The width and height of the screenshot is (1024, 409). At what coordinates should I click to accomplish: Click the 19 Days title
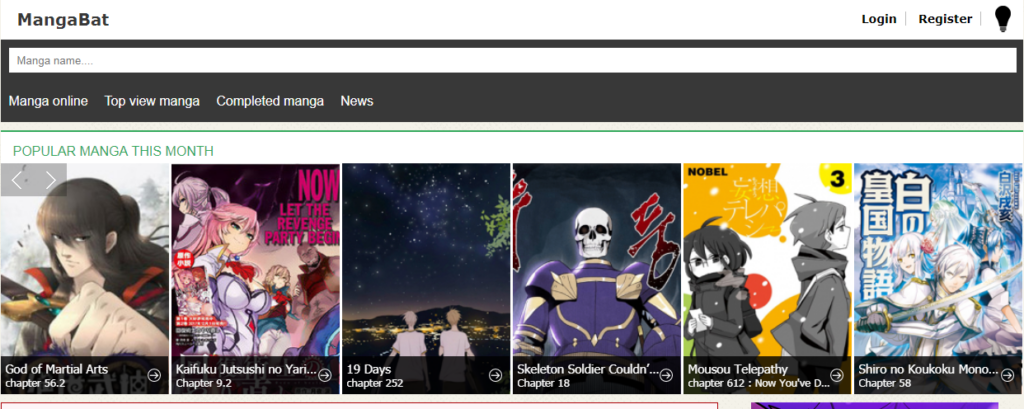click(x=368, y=369)
